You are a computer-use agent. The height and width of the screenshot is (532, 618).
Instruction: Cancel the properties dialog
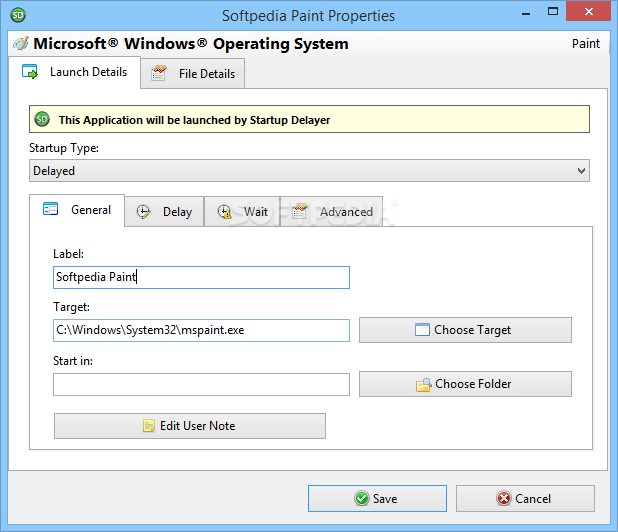click(x=525, y=499)
